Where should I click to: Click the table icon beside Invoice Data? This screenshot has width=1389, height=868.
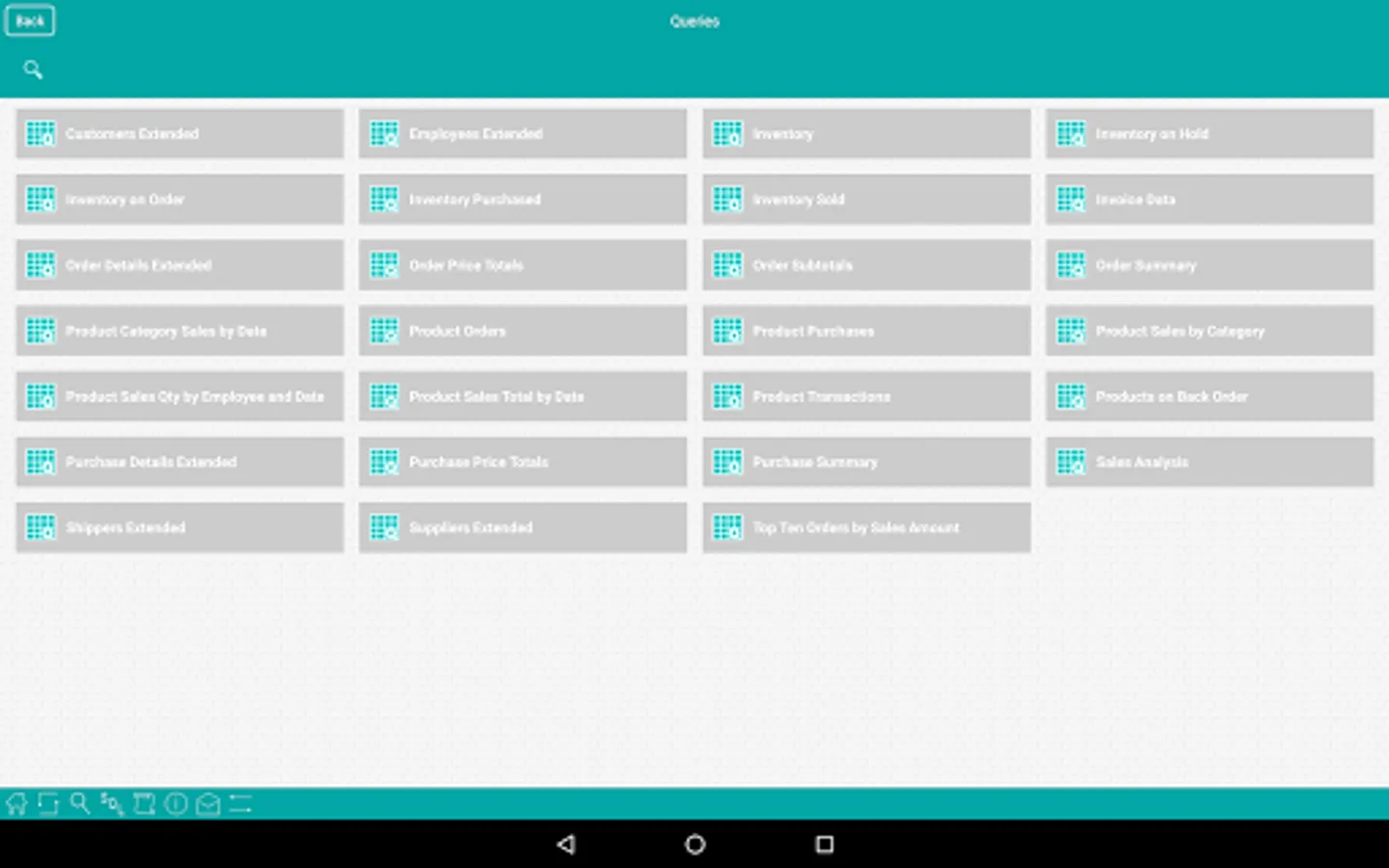click(x=1071, y=199)
